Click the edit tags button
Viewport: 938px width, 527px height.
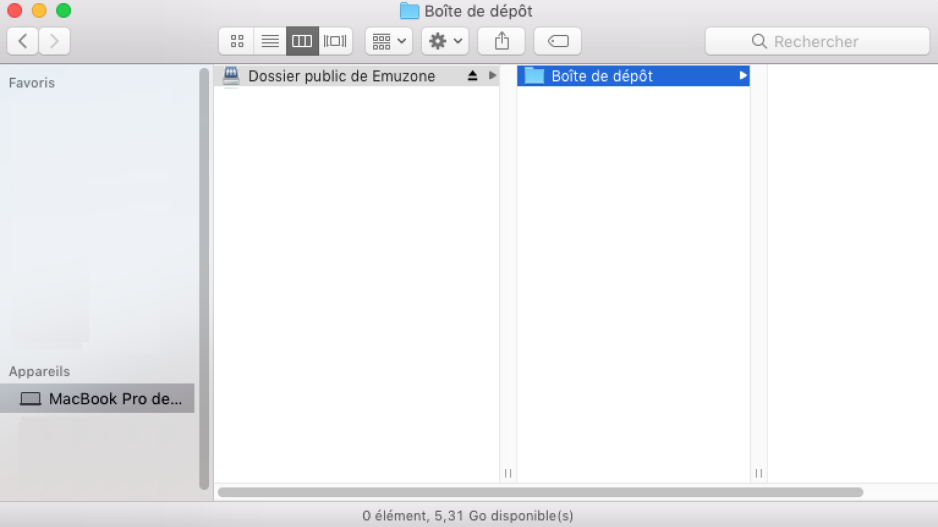click(x=558, y=41)
